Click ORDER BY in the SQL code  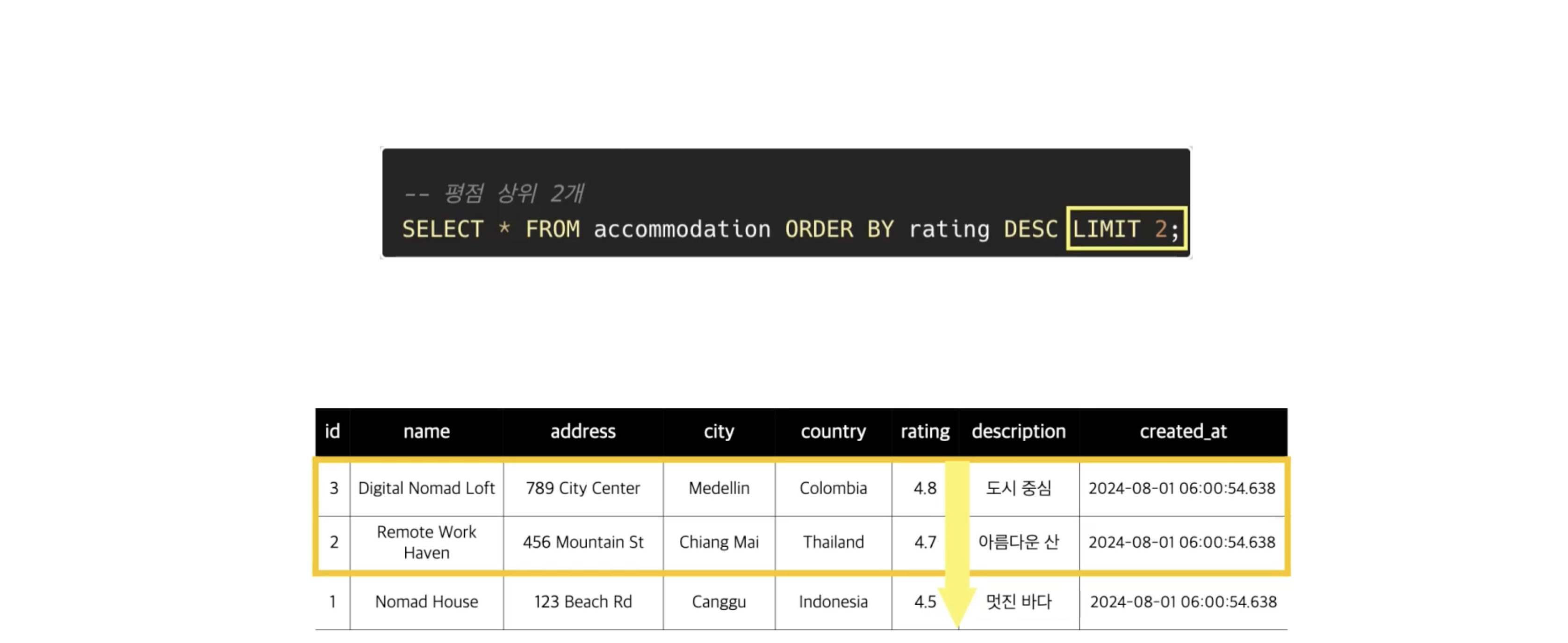tap(839, 229)
